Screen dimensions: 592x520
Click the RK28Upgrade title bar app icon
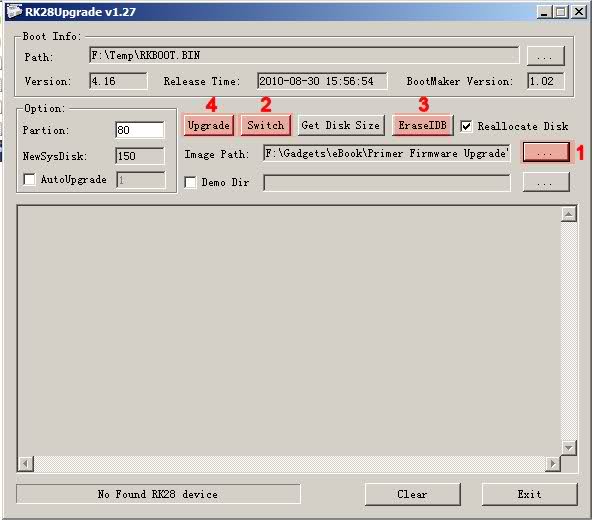(14, 11)
